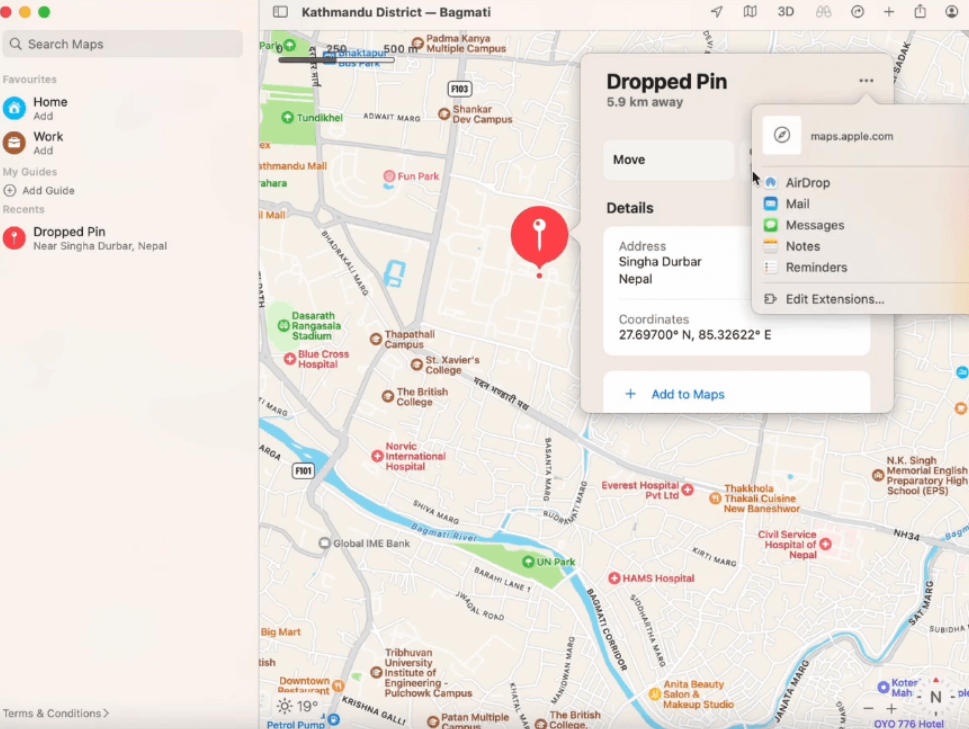Click the Look Around binoculars icon
The width and height of the screenshot is (969, 729).
point(823,12)
